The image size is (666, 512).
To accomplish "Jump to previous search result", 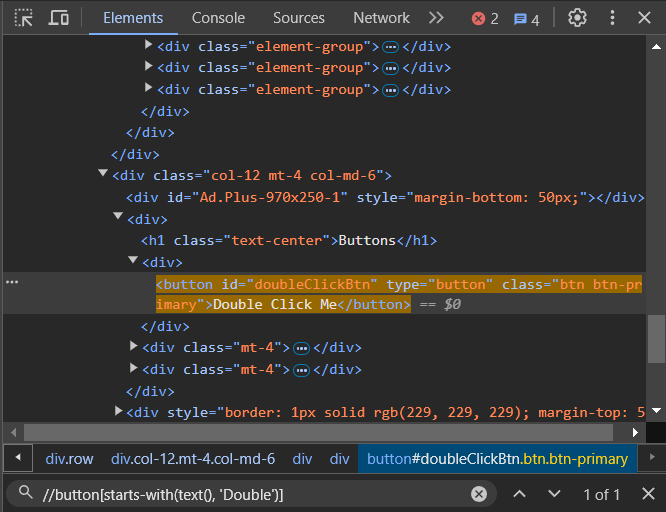I will point(519,494).
